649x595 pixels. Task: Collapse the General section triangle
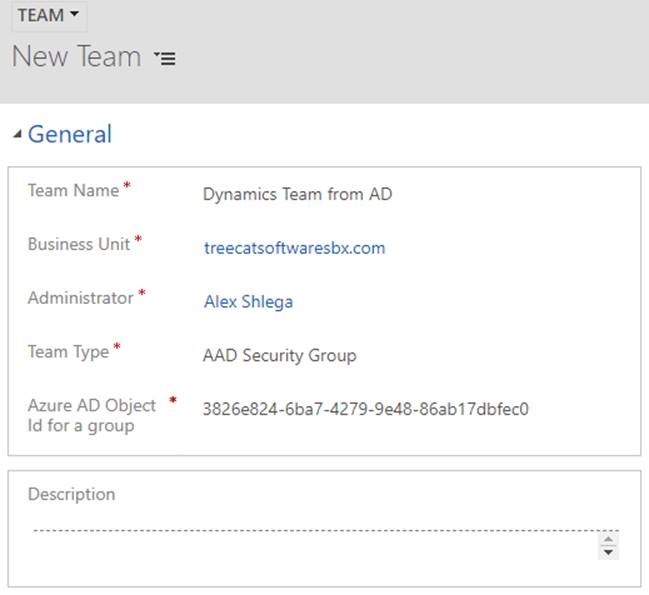[17, 134]
